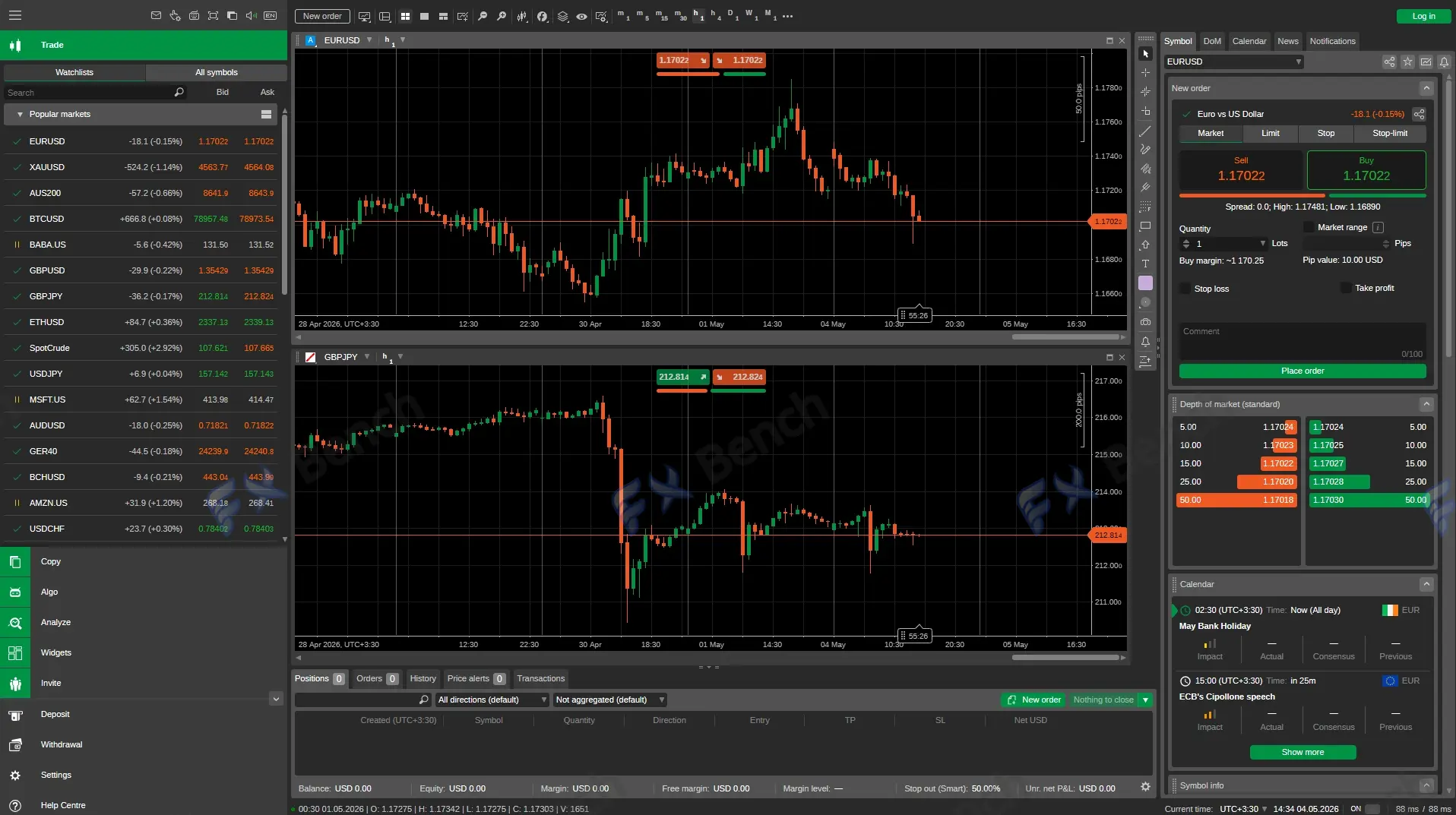Enable the Stop loss checkbox

[x=1185, y=289]
